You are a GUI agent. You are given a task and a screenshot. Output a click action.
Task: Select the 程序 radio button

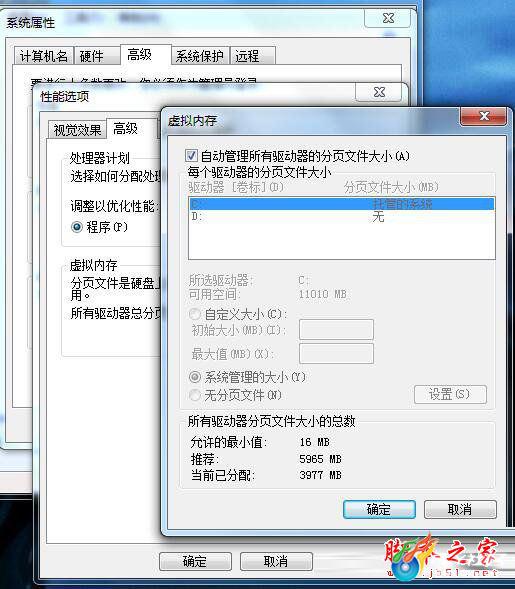77,227
